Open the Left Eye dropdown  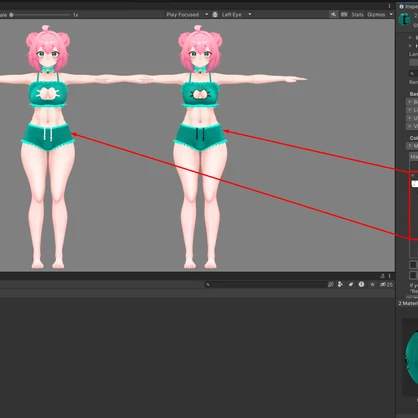(x=237, y=15)
